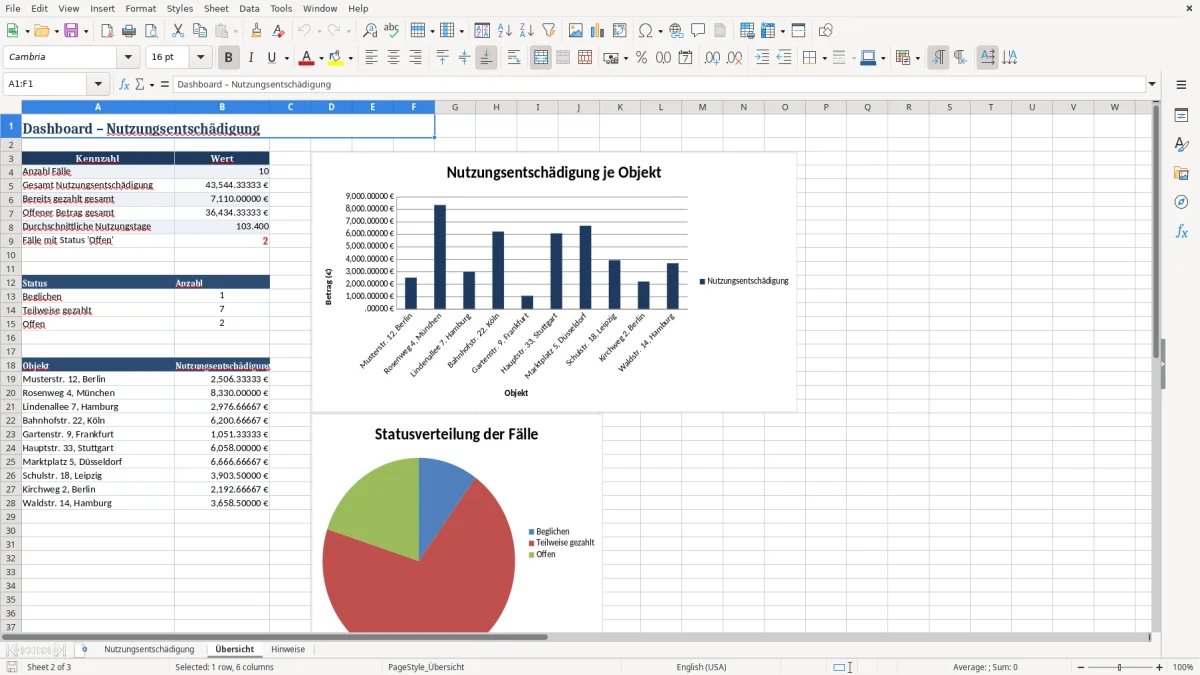
Task: Open the Borders dropdown arrow
Action: tap(823, 58)
